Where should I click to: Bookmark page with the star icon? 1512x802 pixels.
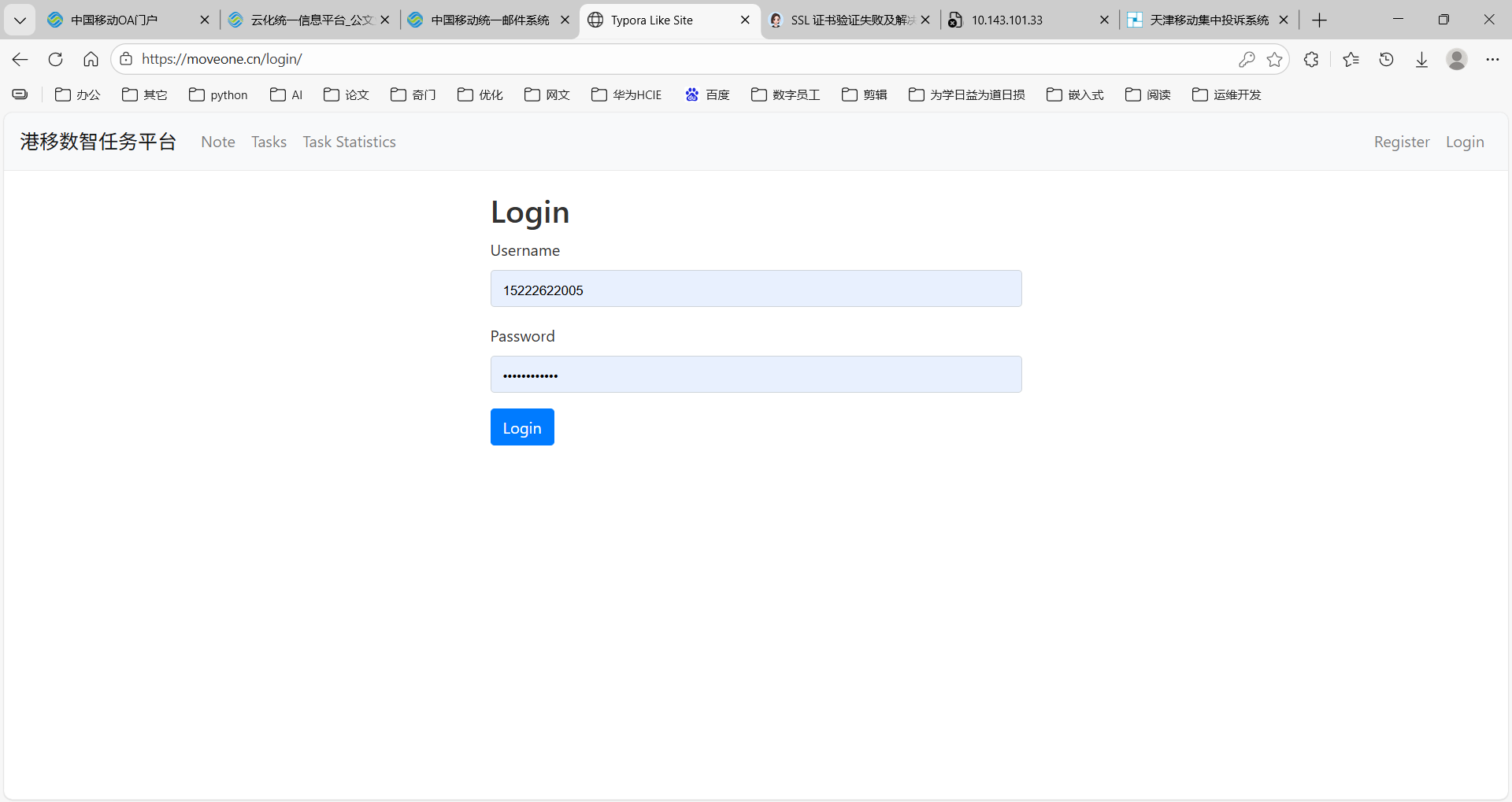coord(1274,59)
